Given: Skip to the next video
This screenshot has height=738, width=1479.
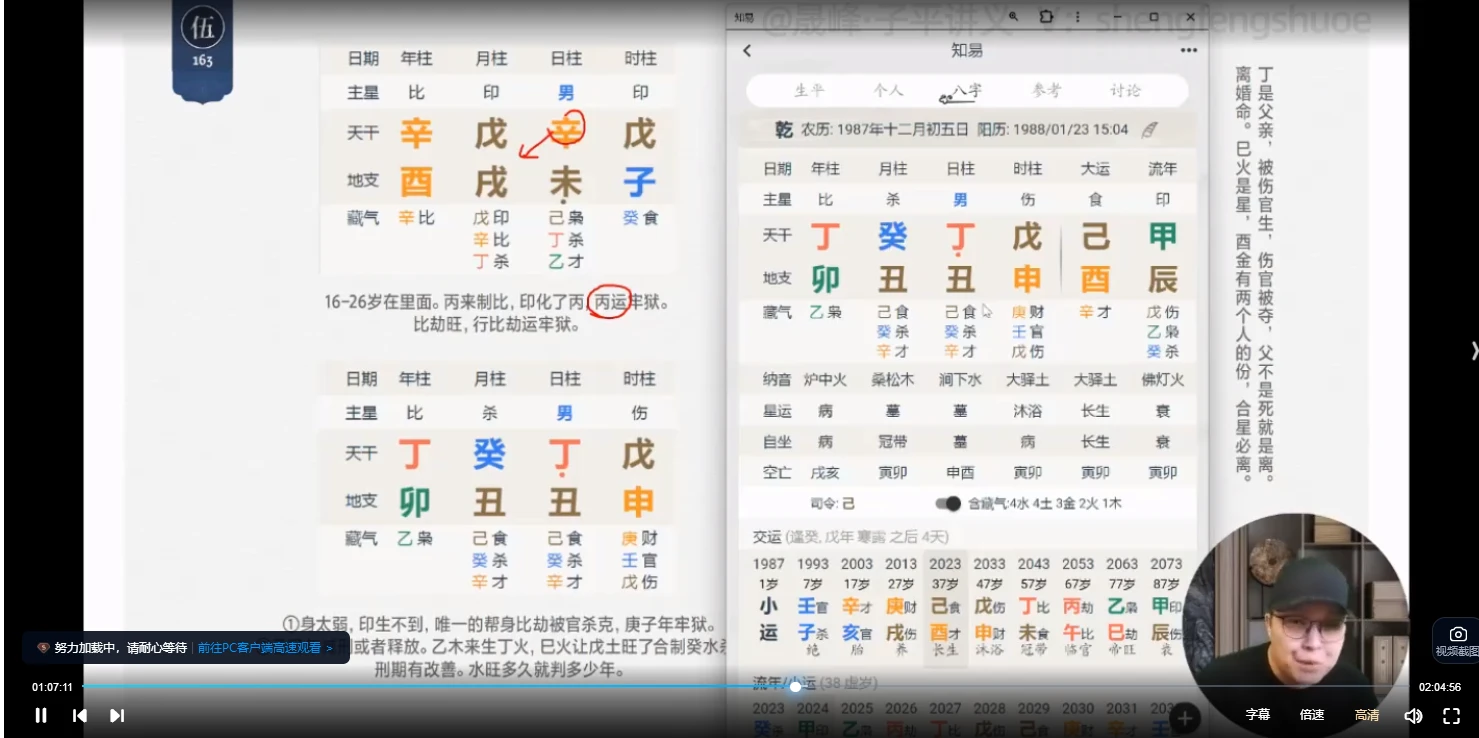Looking at the screenshot, I should point(117,715).
